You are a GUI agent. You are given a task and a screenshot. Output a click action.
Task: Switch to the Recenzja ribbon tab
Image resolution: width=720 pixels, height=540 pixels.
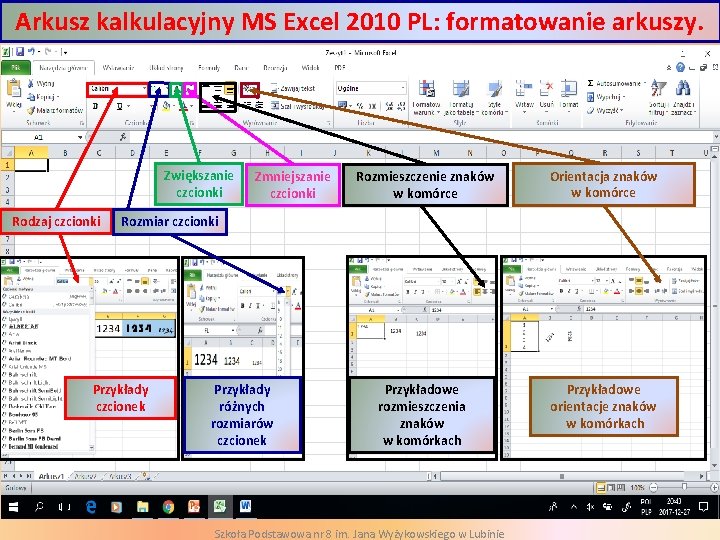275,68
